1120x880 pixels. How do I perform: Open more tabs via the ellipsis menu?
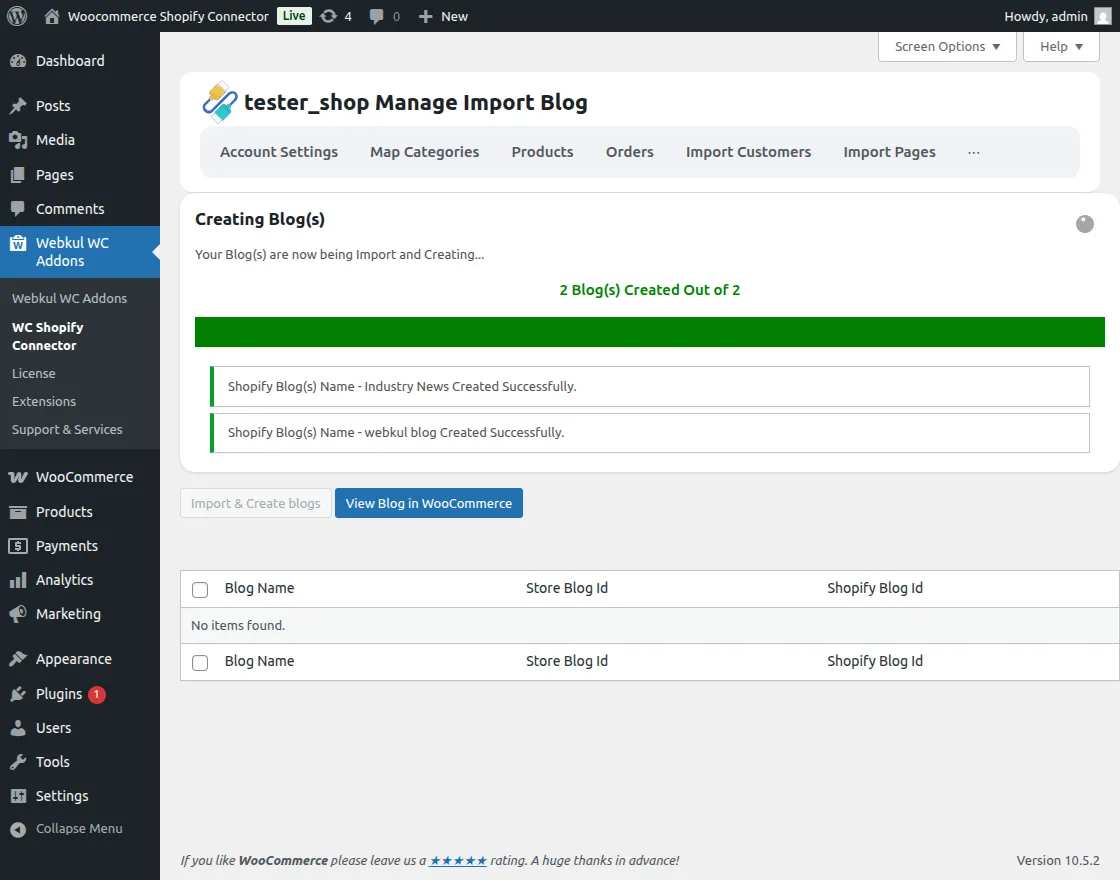[974, 151]
